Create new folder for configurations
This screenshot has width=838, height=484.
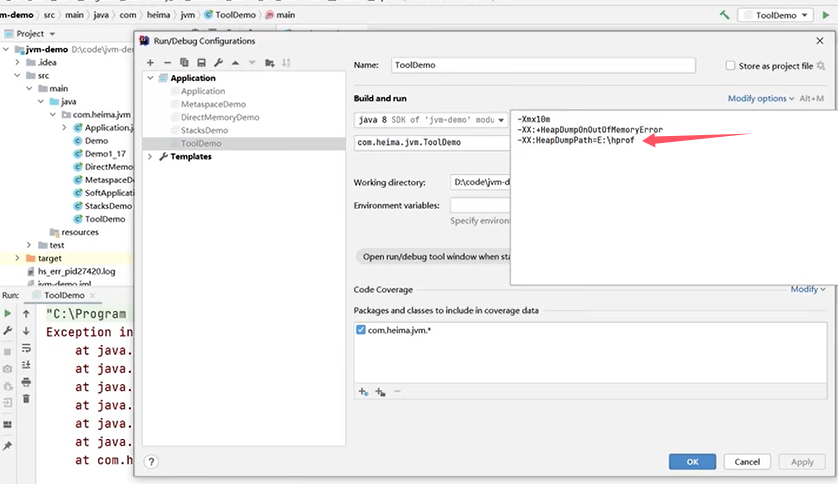pyautogui.click(x=269, y=63)
